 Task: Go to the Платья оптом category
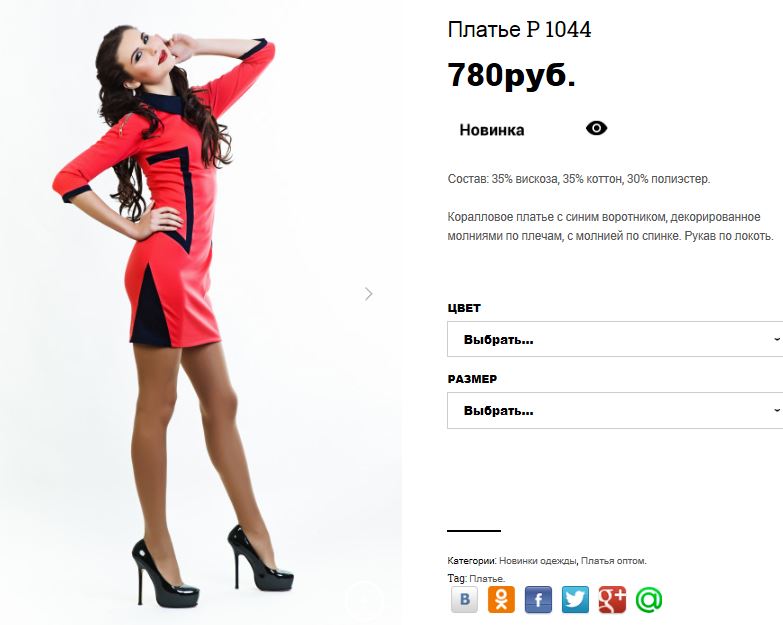point(613,561)
